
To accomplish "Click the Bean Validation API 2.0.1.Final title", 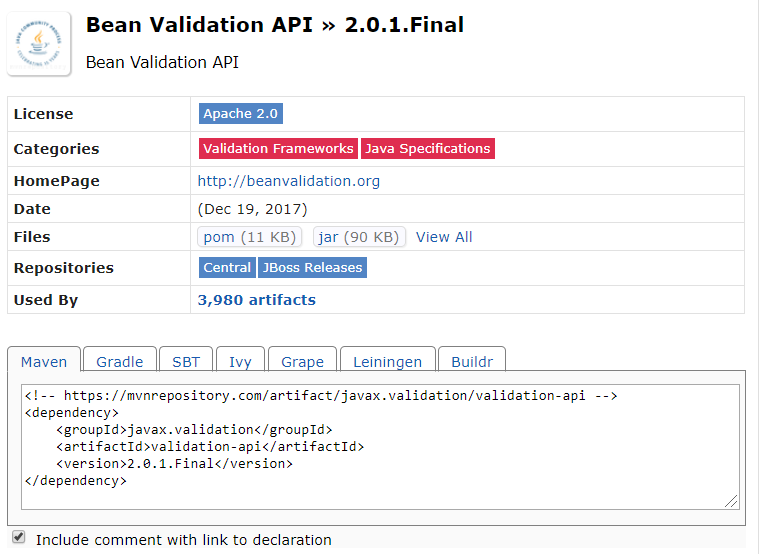I will coord(275,25).
